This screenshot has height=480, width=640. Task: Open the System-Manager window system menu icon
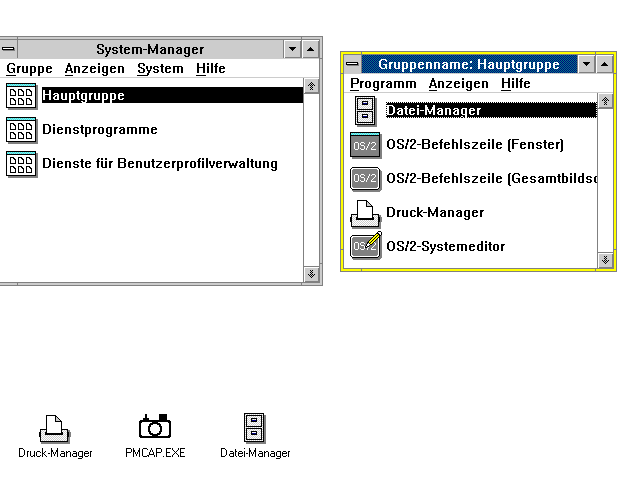pyautogui.click(x=8, y=49)
